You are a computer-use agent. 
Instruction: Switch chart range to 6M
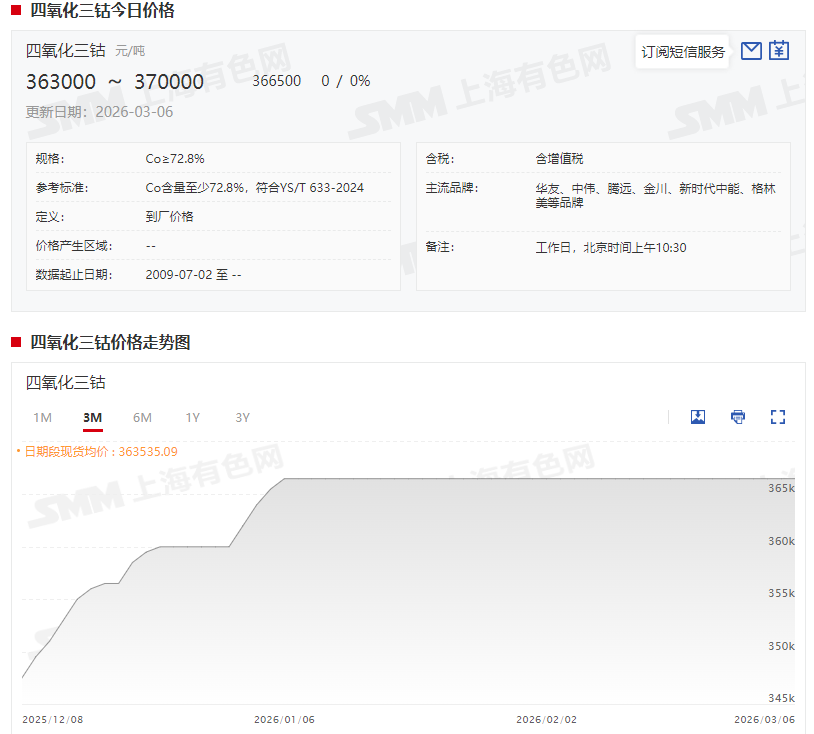(142, 418)
